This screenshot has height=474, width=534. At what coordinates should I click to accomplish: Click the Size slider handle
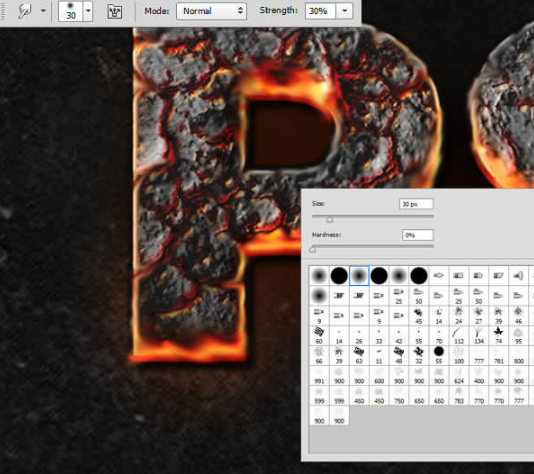330,220
